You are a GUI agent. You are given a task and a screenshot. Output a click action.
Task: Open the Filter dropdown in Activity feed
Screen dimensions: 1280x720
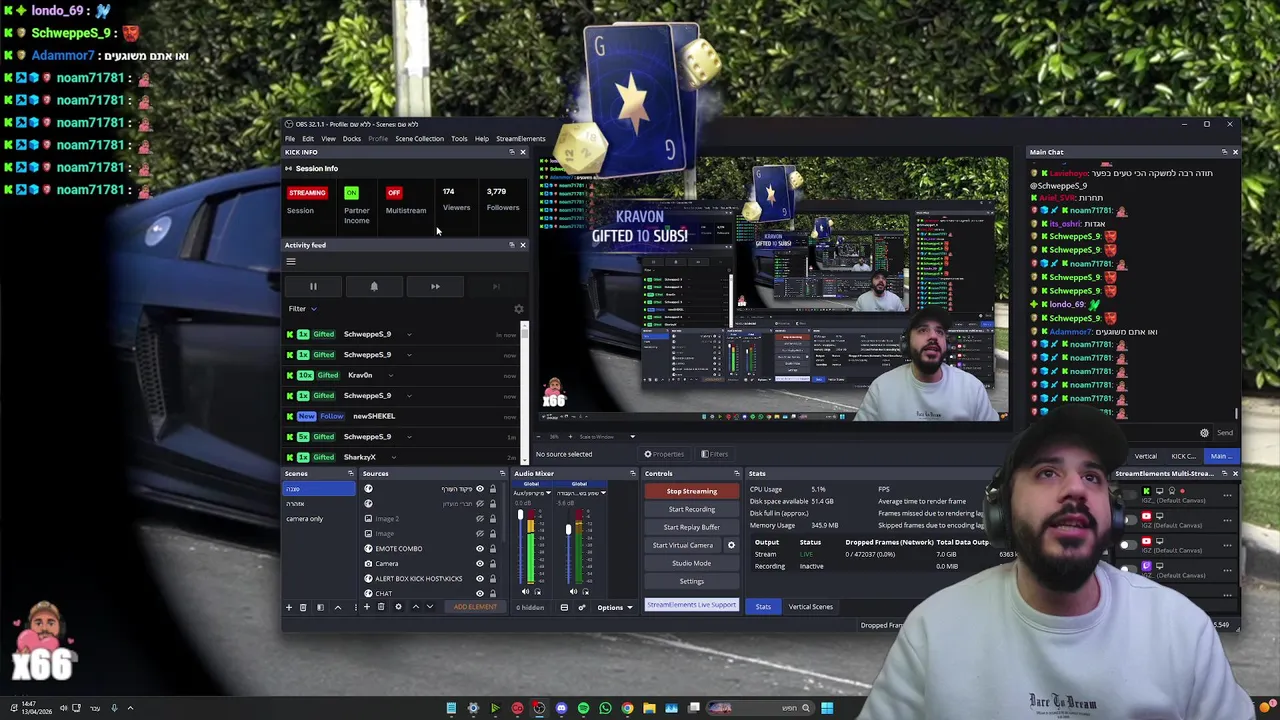pyautogui.click(x=303, y=309)
